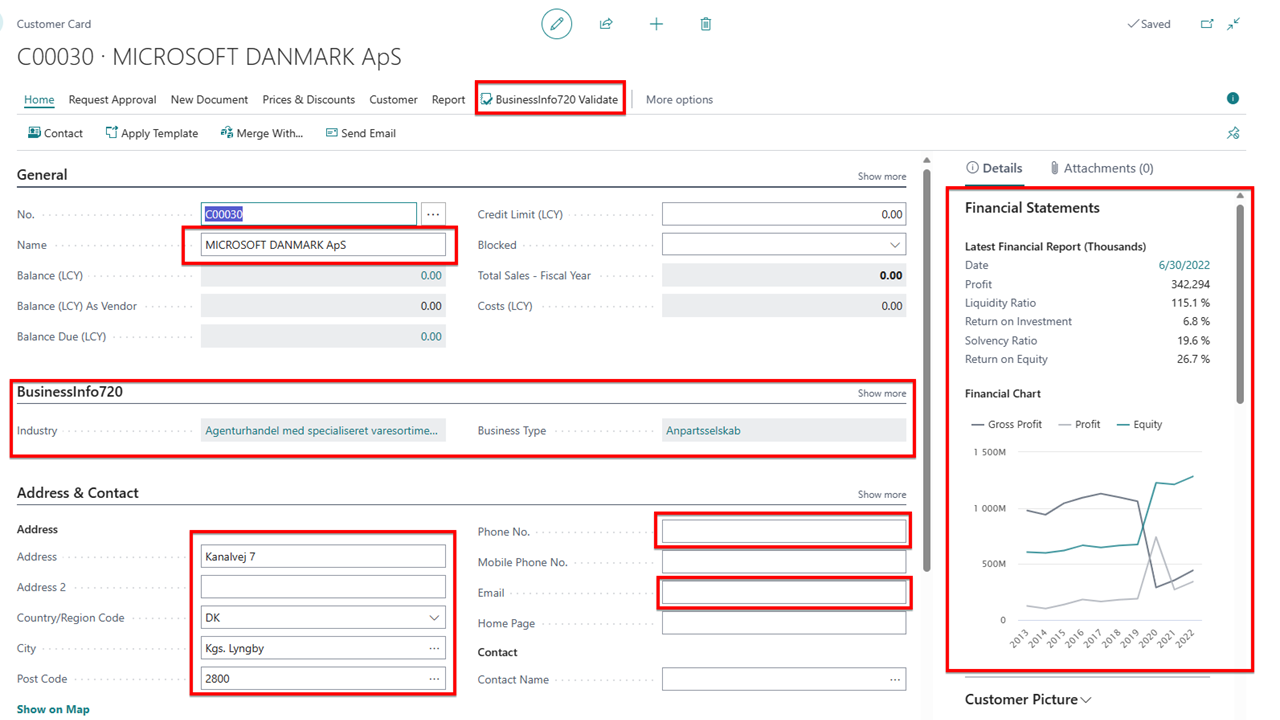Open Contact Name lookup ellipsis
This screenshot has height=720, width=1280.
895,680
